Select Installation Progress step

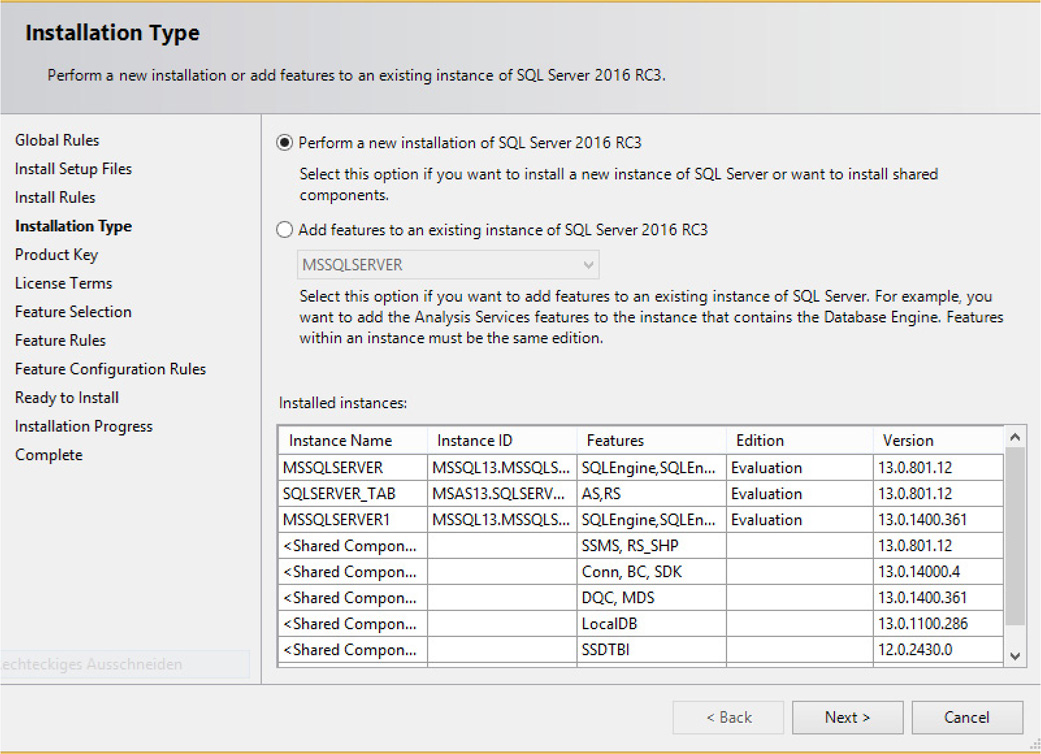[84, 426]
